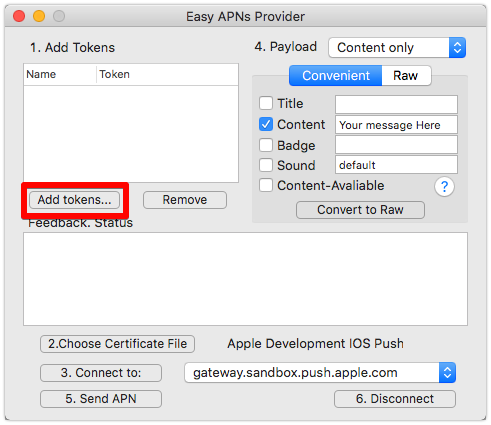491x425 pixels.
Task: Click the Add tokens... button
Action: 74,200
